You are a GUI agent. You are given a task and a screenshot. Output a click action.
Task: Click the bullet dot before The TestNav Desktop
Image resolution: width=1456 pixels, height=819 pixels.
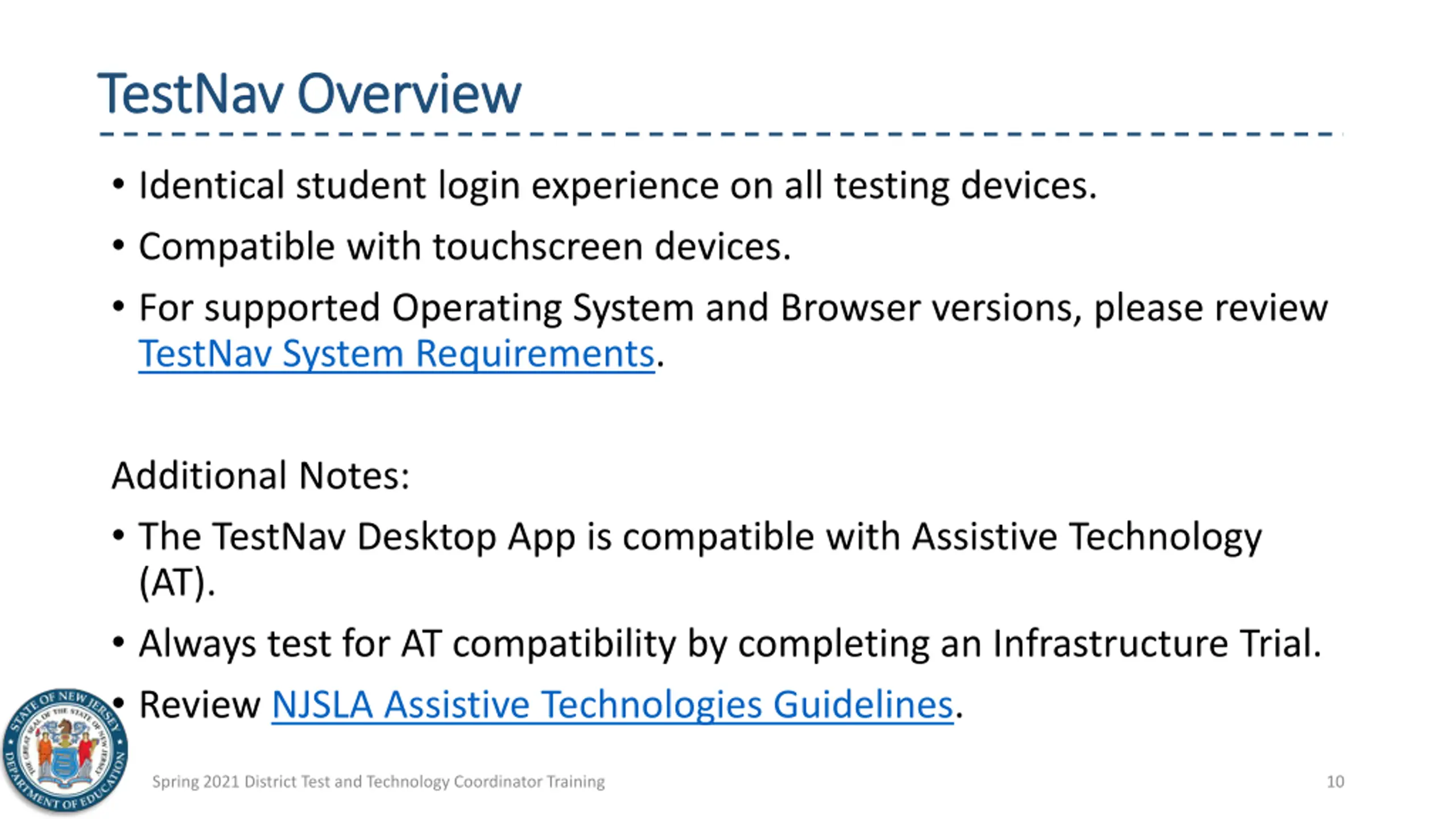118,536
